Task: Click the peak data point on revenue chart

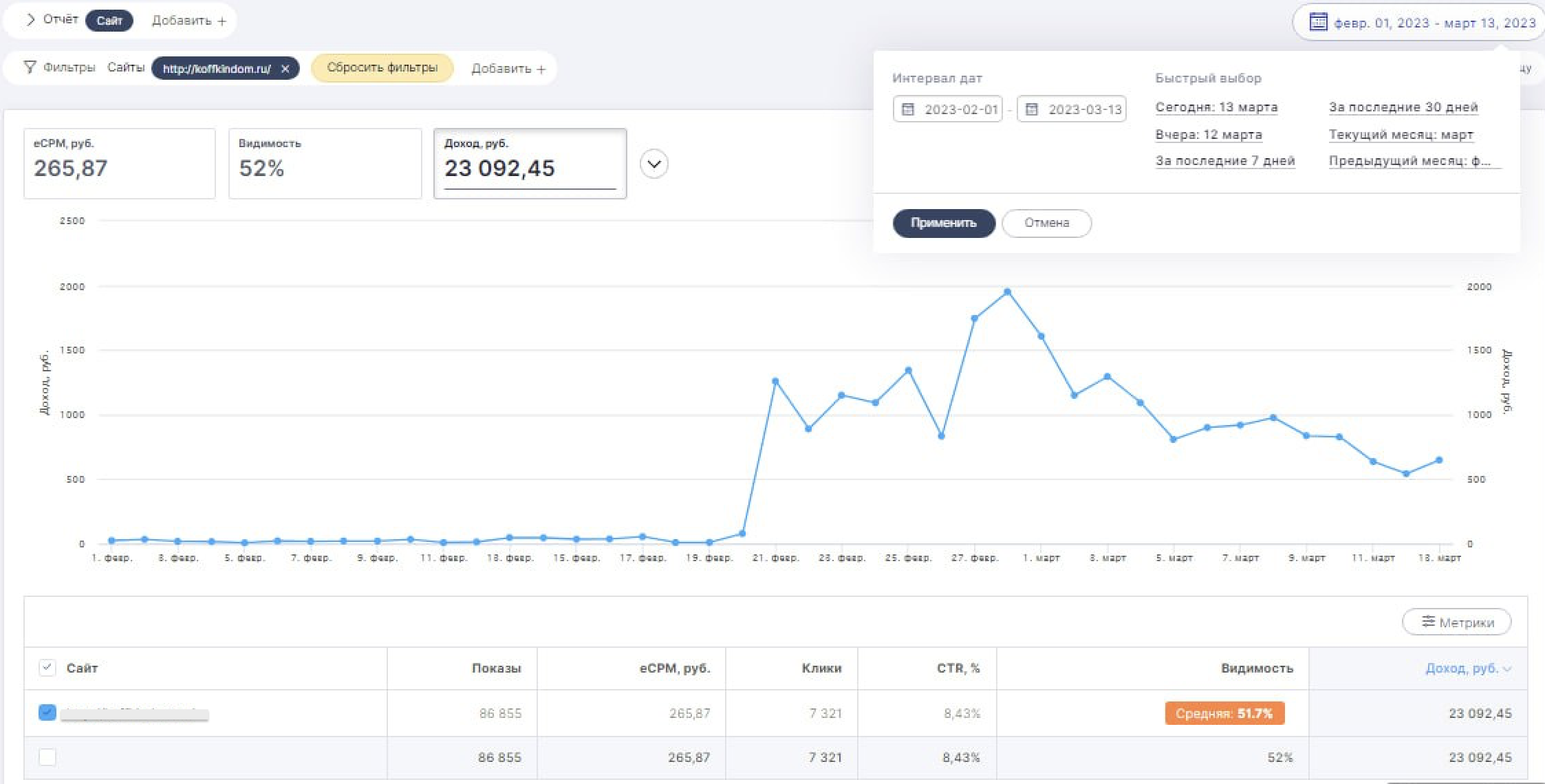Action: click(x=1007, y=292)
